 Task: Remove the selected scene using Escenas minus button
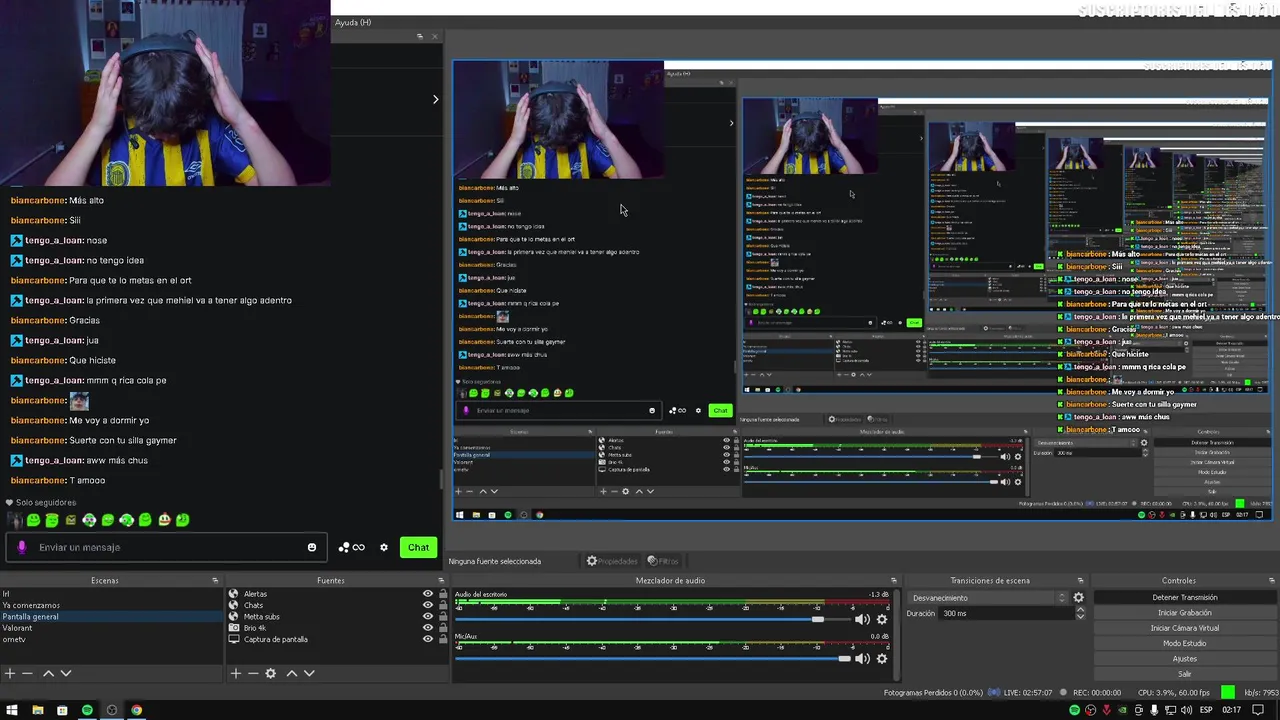click(x=28, y=674)
